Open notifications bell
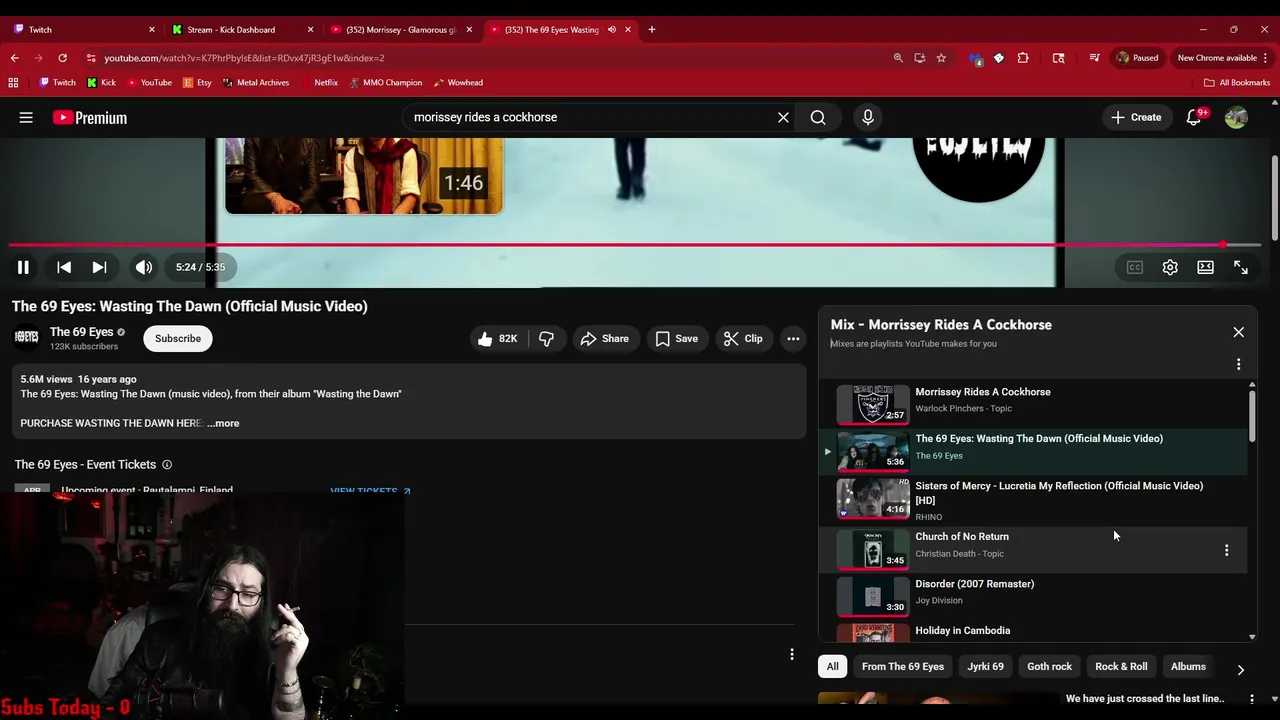The width and height of the screenshot is (1280, 720). tap(1194, 117)
